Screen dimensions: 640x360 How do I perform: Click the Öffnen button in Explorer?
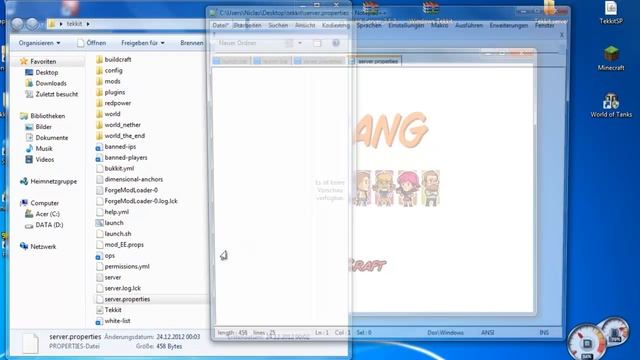tap(92, 43)
